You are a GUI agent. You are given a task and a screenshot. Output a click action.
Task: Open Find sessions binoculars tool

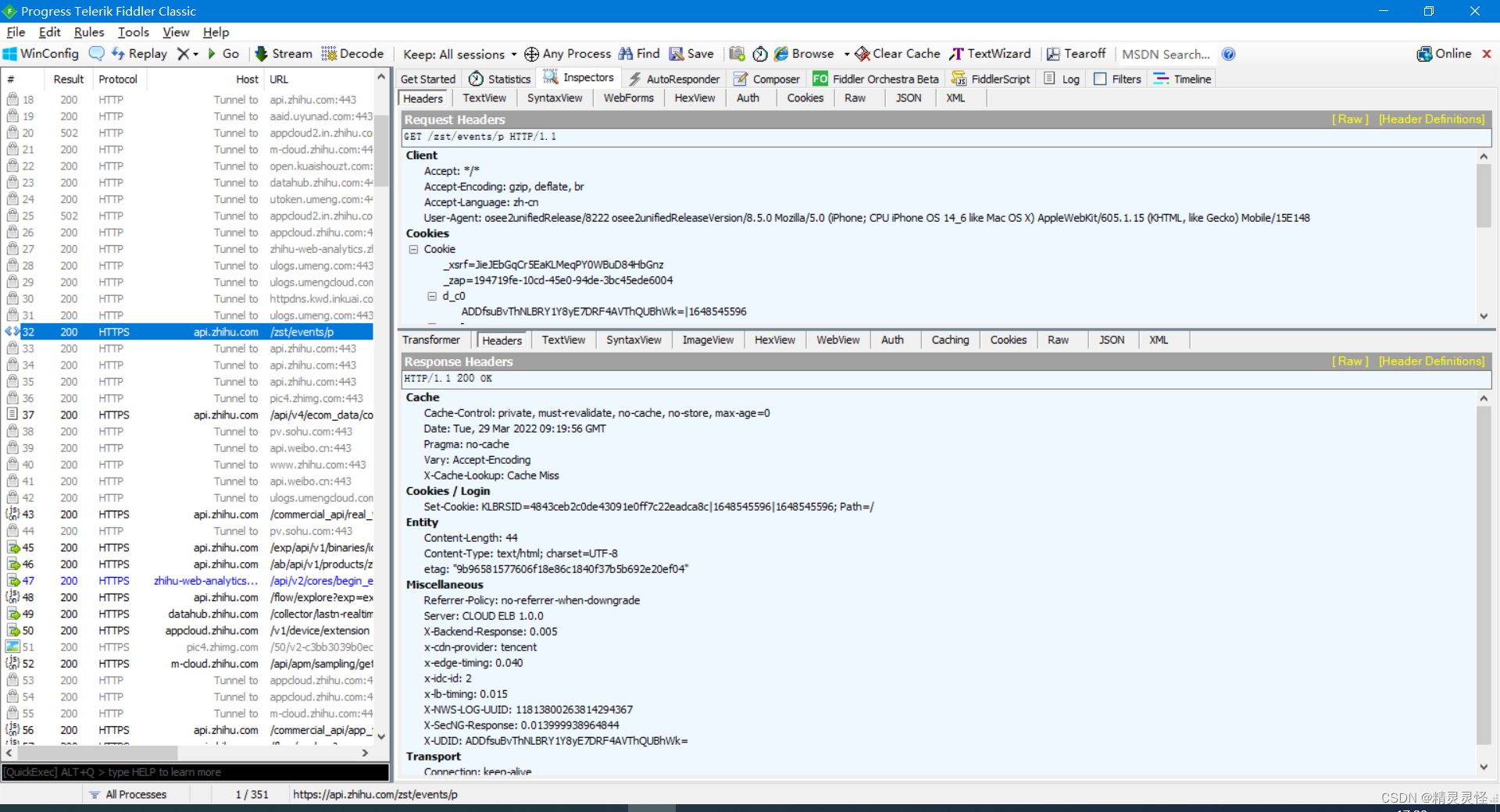point(639,54)
